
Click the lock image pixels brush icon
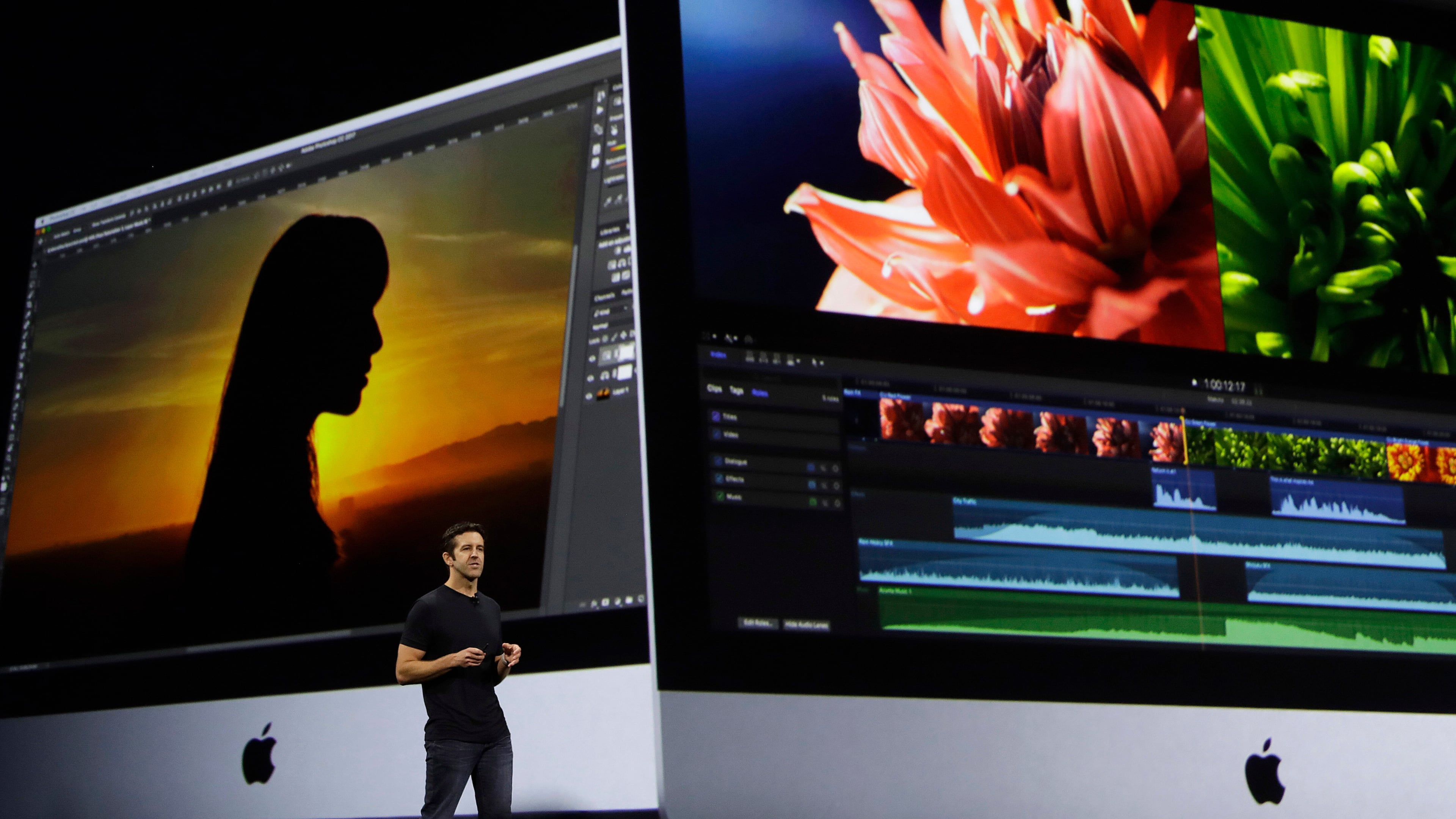point(615,337)
